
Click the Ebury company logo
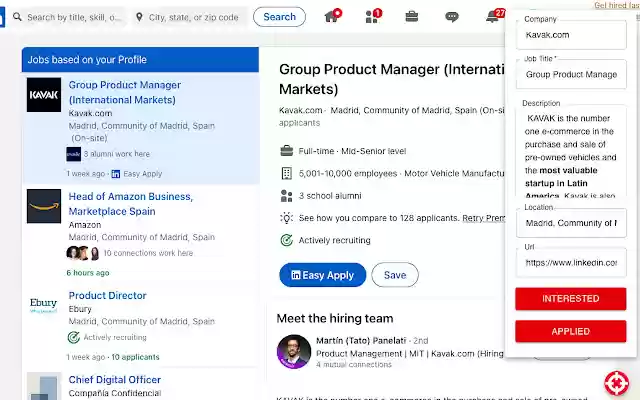coord(43,305)
